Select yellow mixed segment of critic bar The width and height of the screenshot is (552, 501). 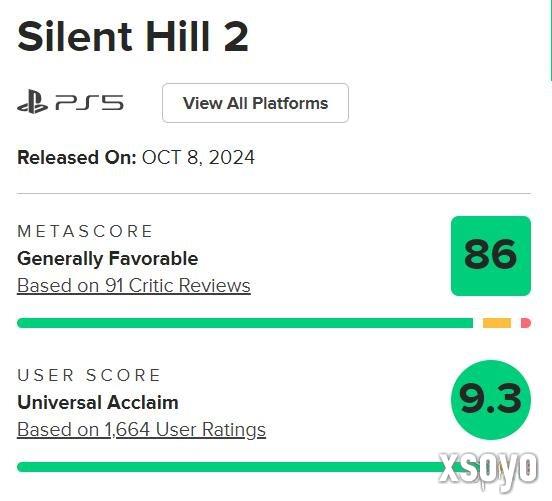pos(497,323)
